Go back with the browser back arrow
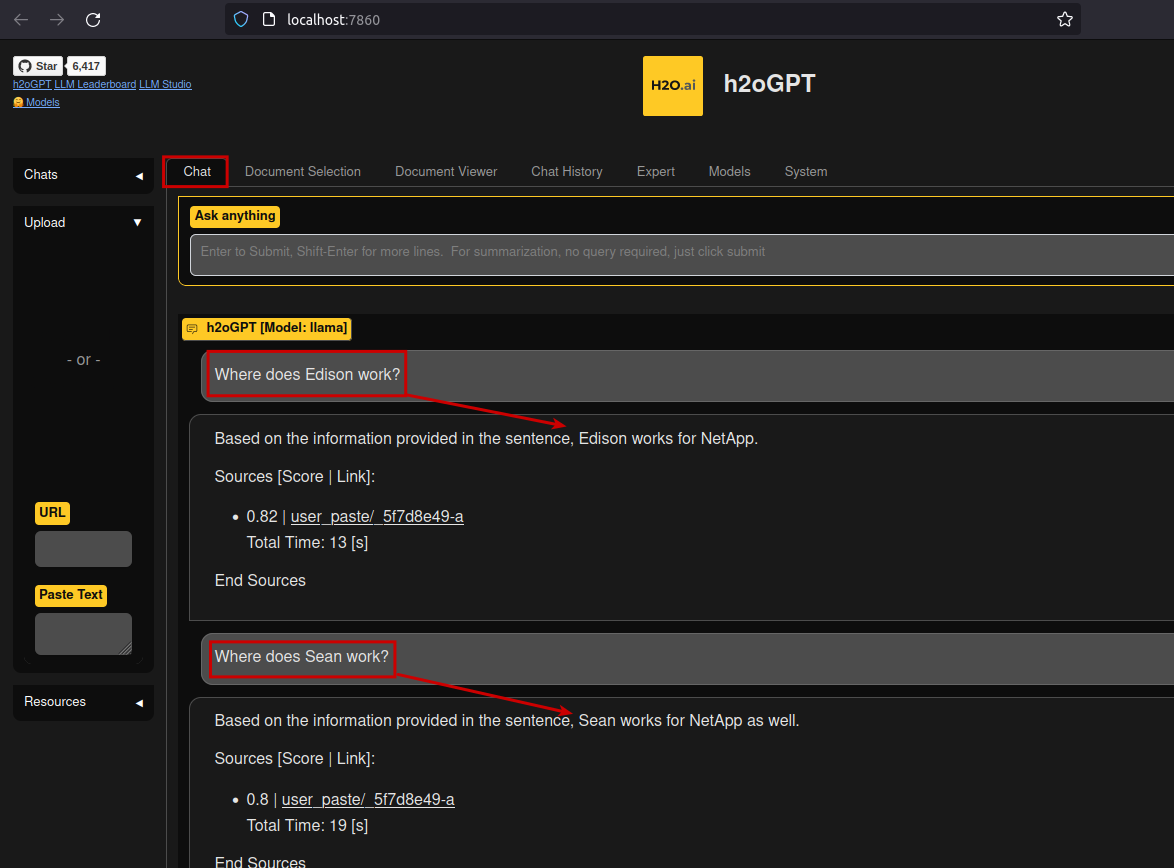Screen dimensions: 1174x868 tap(21, 19)
